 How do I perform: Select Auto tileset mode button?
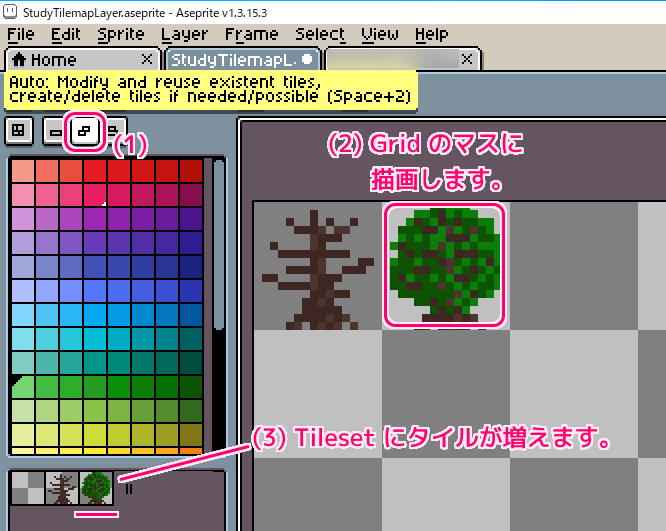pos(84,131)
